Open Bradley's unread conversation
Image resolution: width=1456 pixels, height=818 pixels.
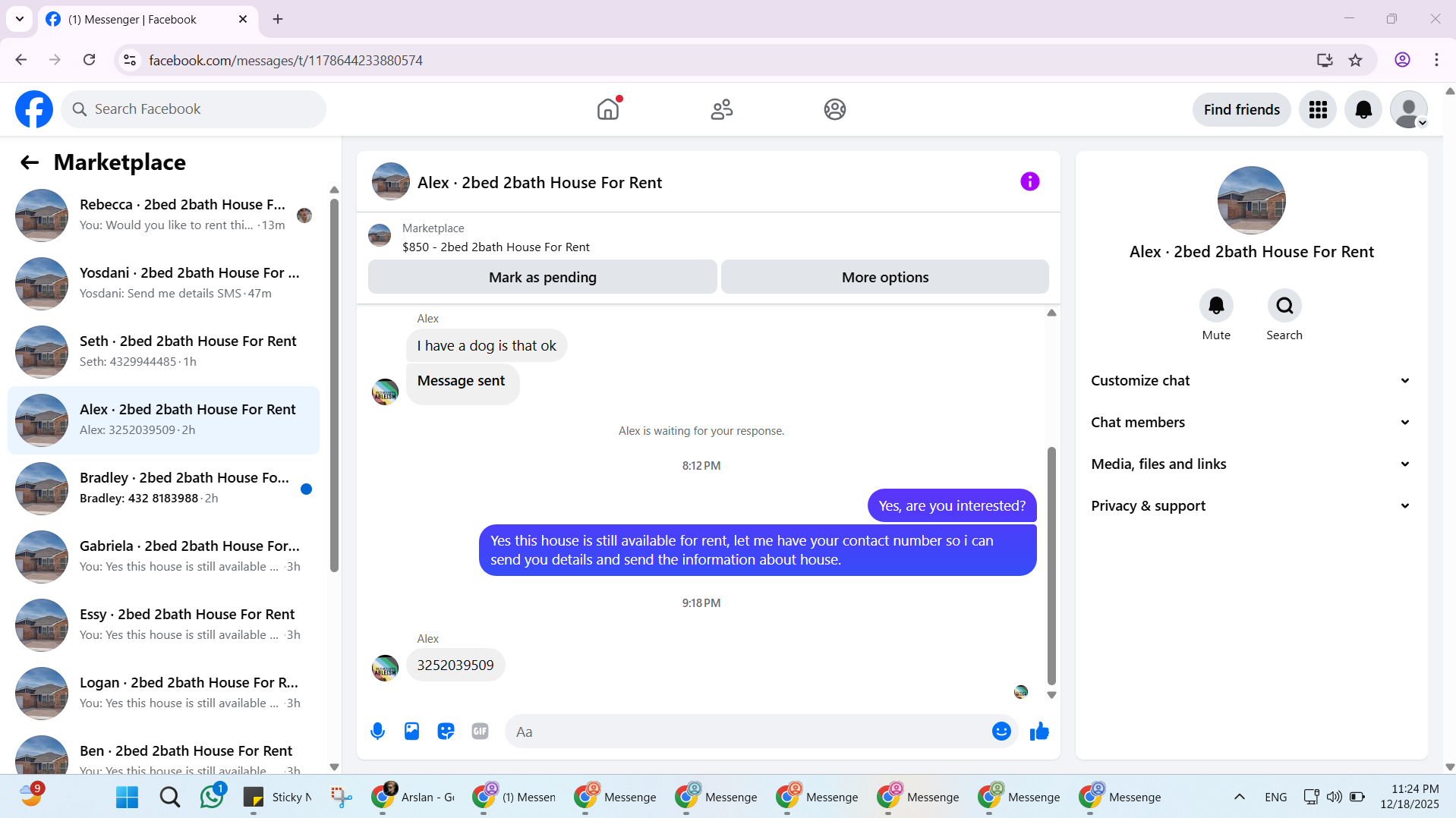[x=163, y=489]
